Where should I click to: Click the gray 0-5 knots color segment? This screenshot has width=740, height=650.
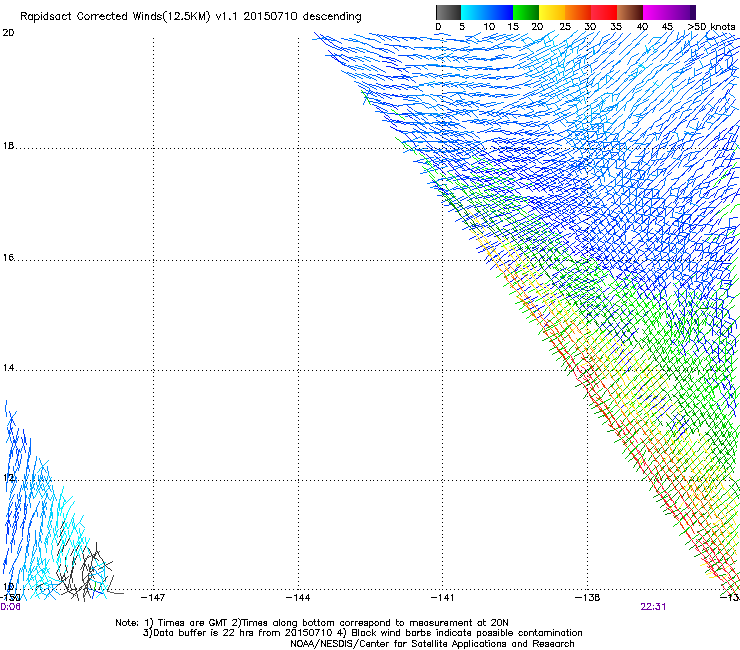coord(448,12)
